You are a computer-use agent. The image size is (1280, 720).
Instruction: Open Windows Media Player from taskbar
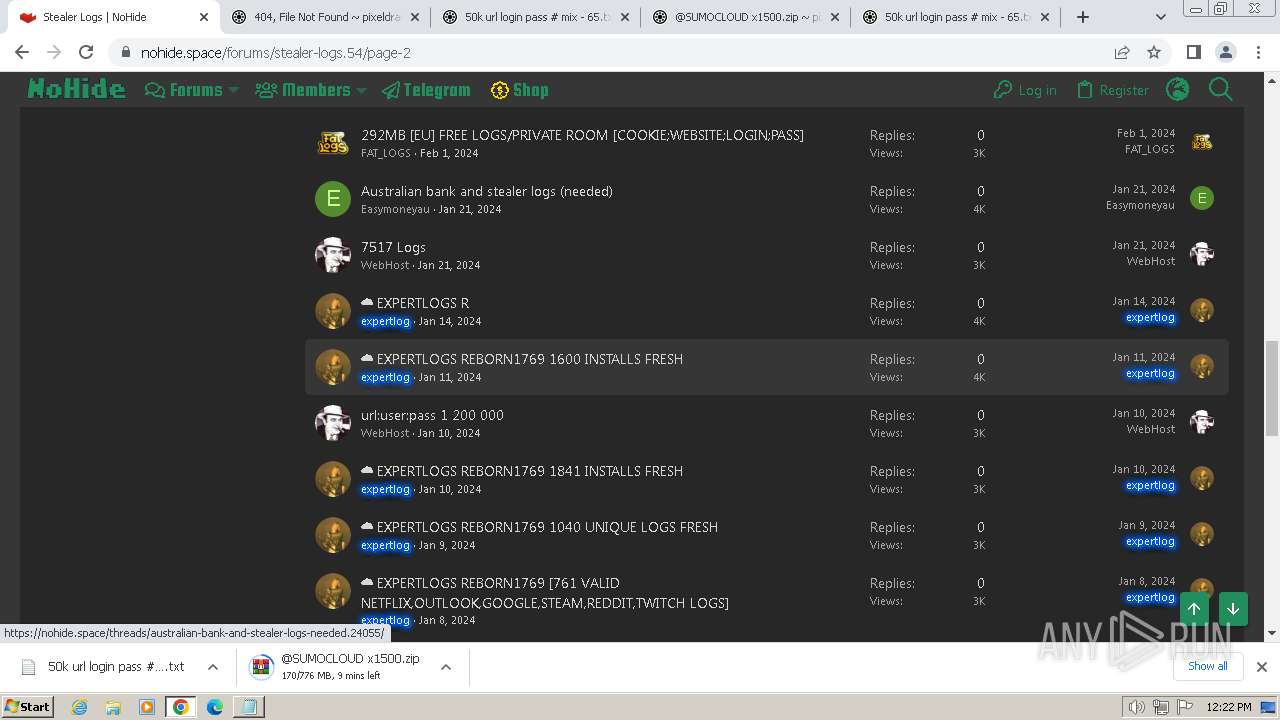coord(147,707)
